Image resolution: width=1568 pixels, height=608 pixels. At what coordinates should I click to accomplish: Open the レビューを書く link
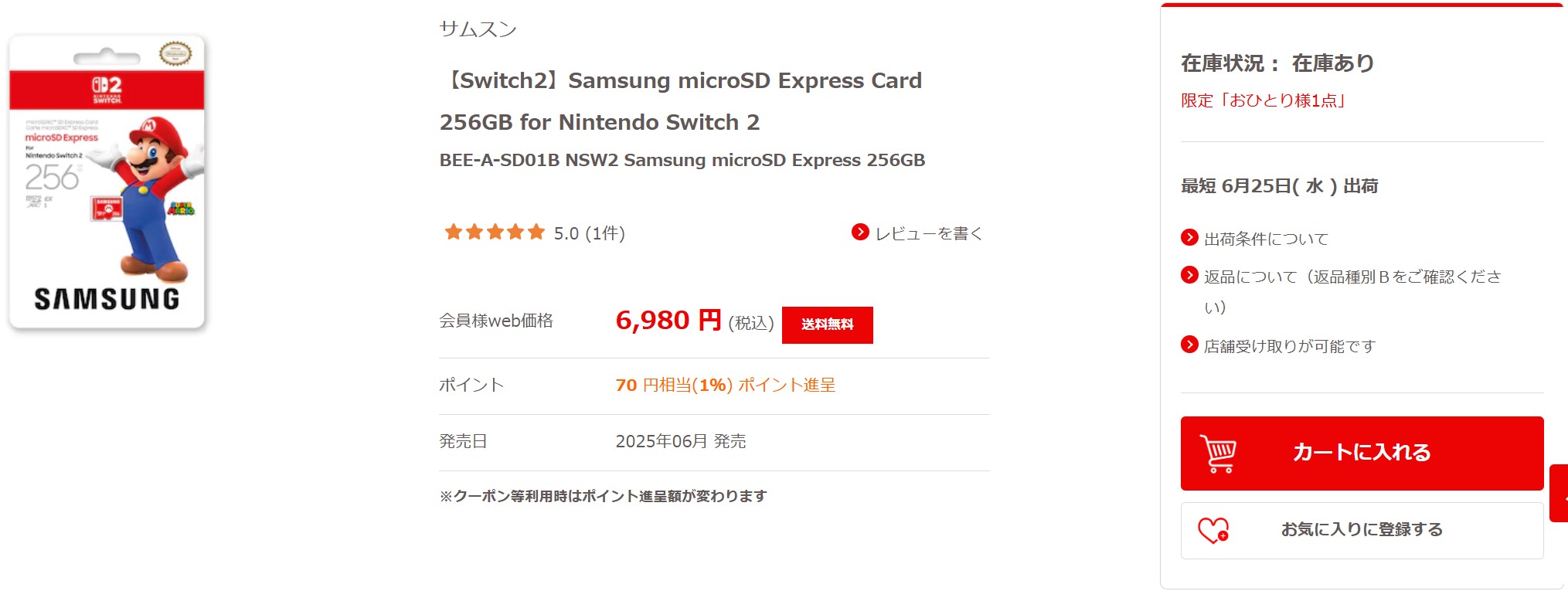[928, 233]
